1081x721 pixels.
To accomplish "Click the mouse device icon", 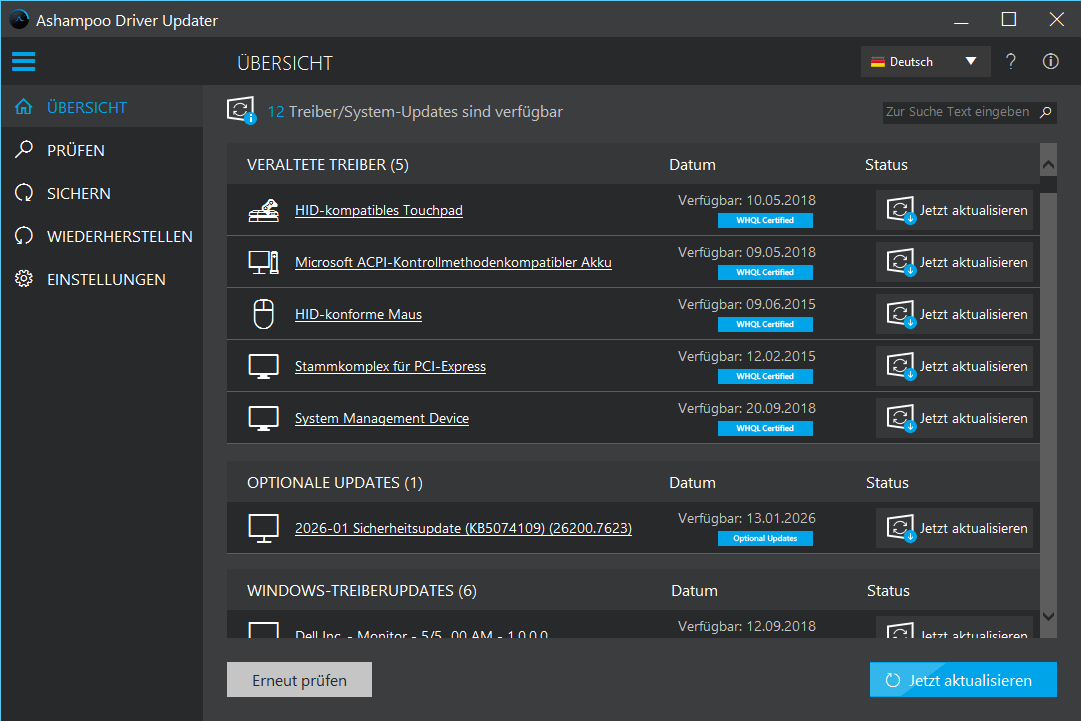I will point(263,315).
